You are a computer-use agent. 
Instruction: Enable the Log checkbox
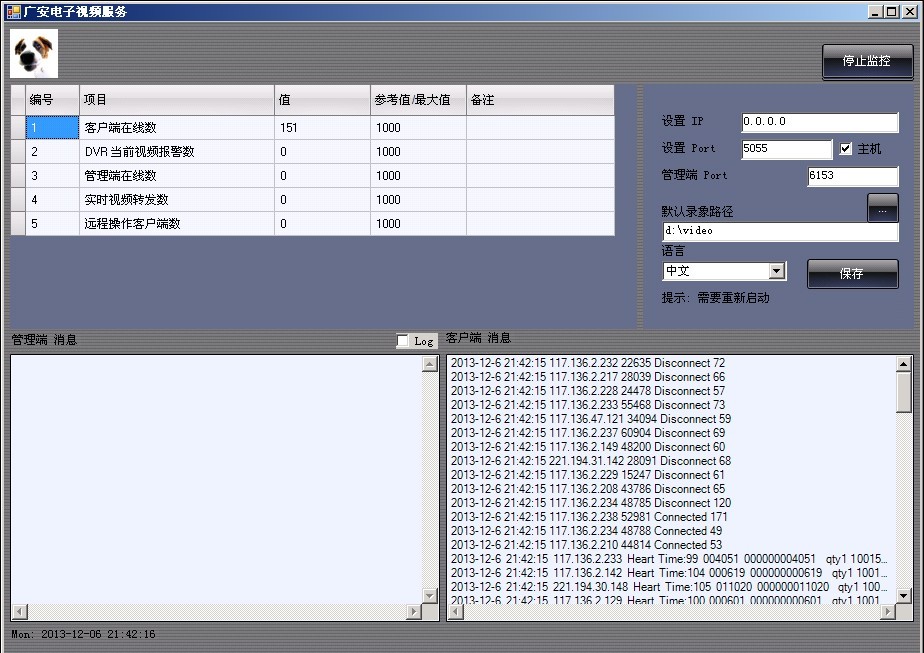(403, 341)
